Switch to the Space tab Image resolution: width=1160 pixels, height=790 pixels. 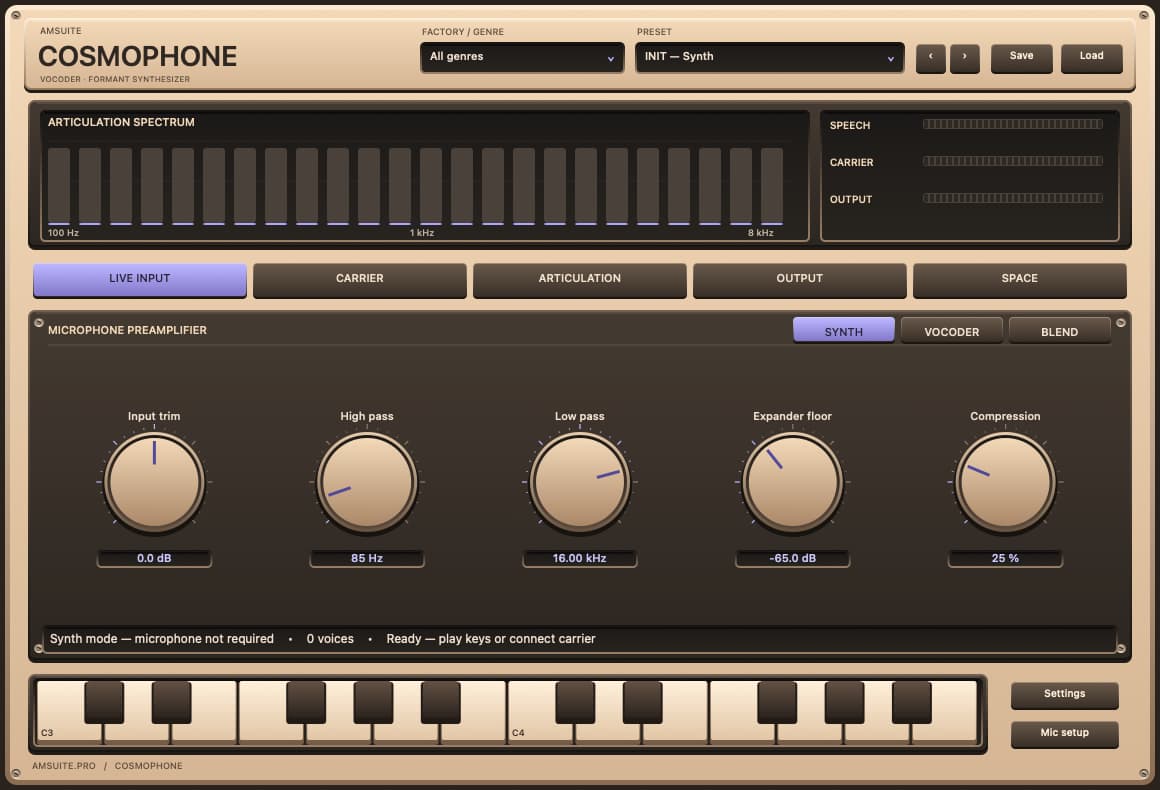[1019, 280]
